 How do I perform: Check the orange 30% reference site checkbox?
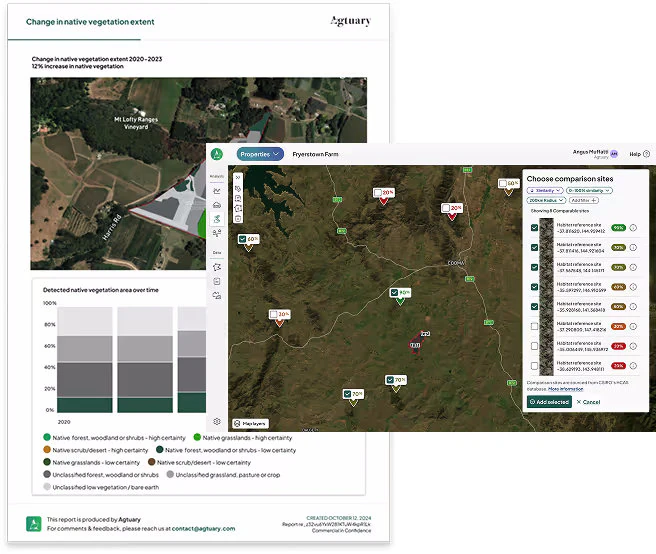(534, 326)
